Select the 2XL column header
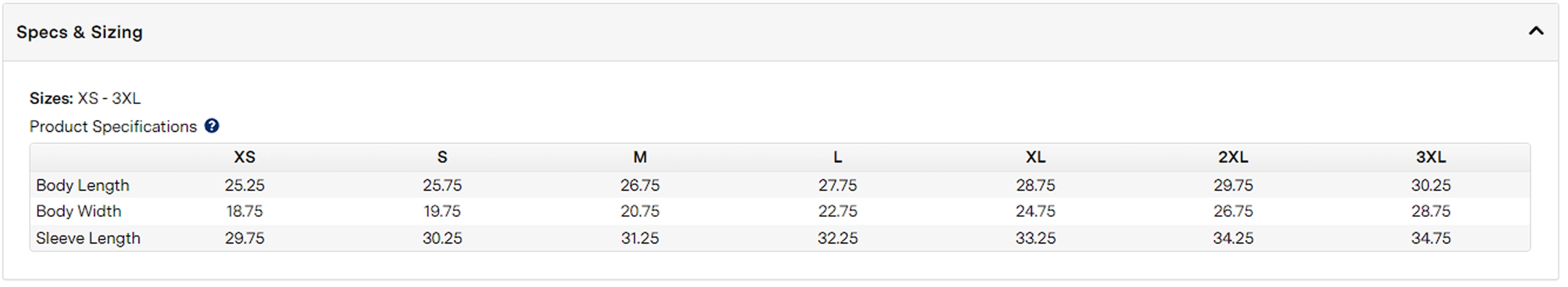 1233,157
